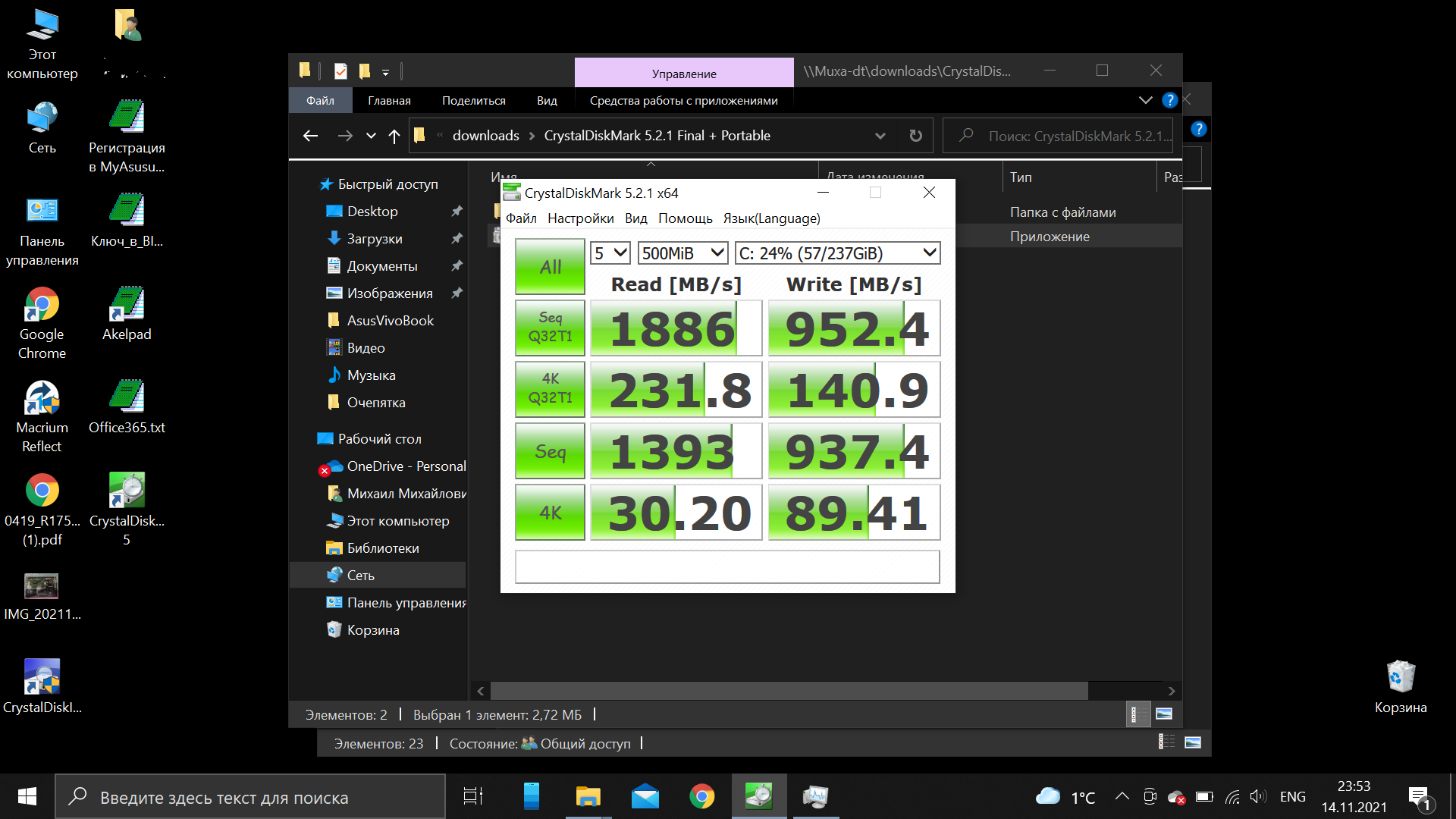Click the comment text field in CrystalDiskMark
This screenshot has height=819, width=1456.
[x=727, y=566]
